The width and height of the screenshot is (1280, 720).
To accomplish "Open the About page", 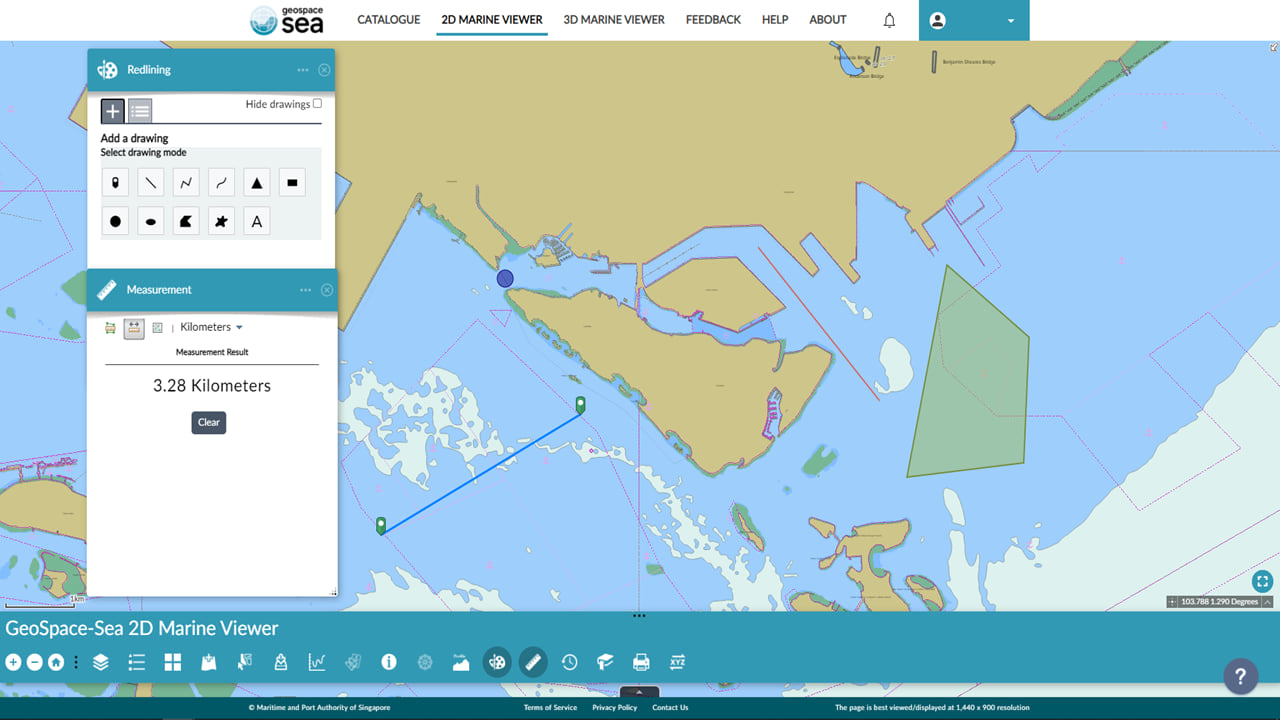I will click(x=828, y=20).
